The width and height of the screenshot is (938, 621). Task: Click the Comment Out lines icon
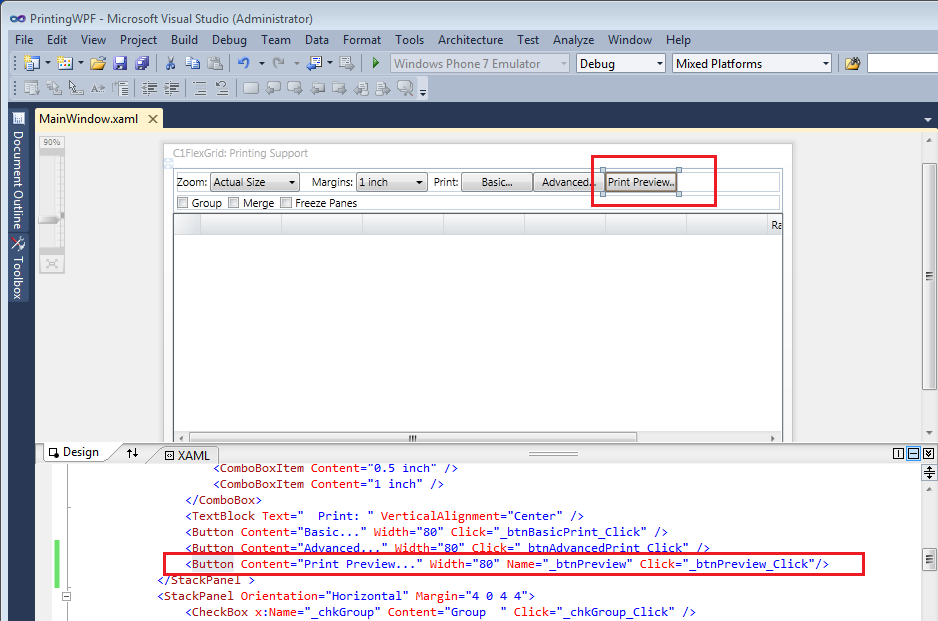pyautogui.click(x=200, y=89)
